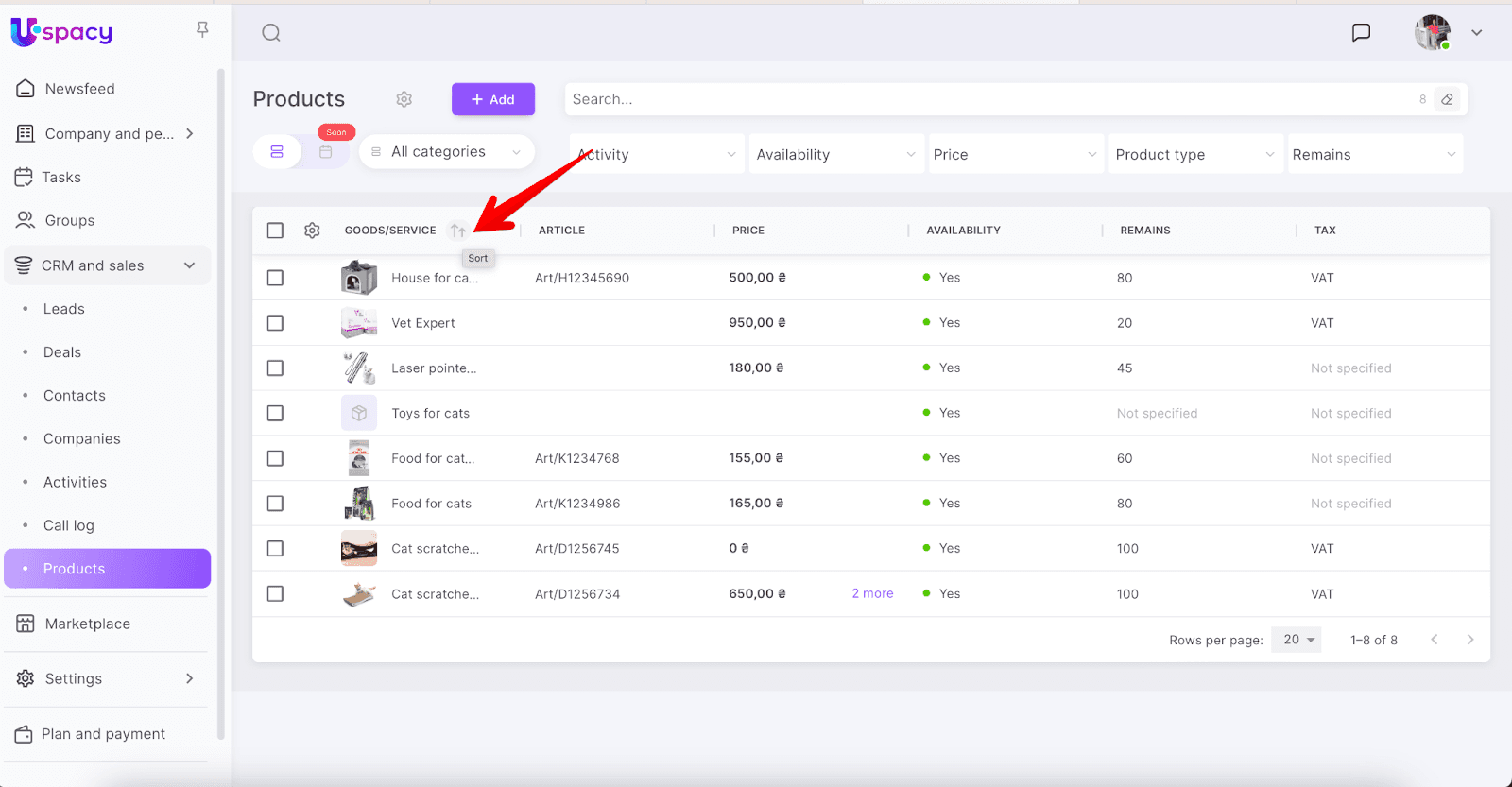Sort by Goods/Service arrow icon

pos(457,231)
